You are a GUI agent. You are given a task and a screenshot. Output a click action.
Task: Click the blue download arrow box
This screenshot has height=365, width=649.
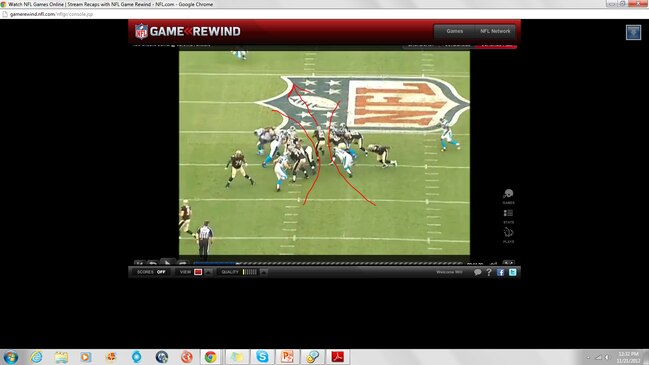(x=633, y=32)
